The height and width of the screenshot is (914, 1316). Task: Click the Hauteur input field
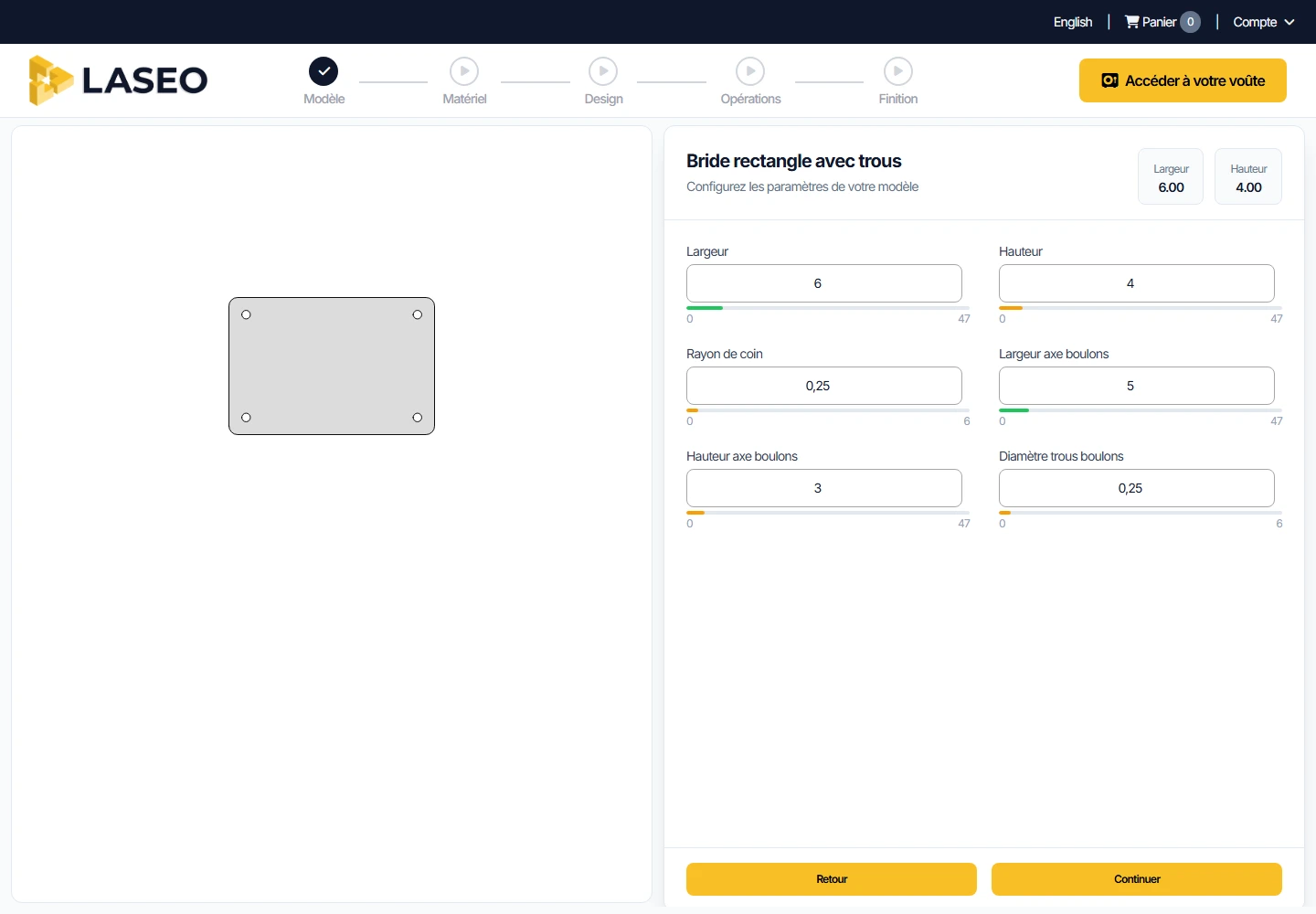(1137, 283)
